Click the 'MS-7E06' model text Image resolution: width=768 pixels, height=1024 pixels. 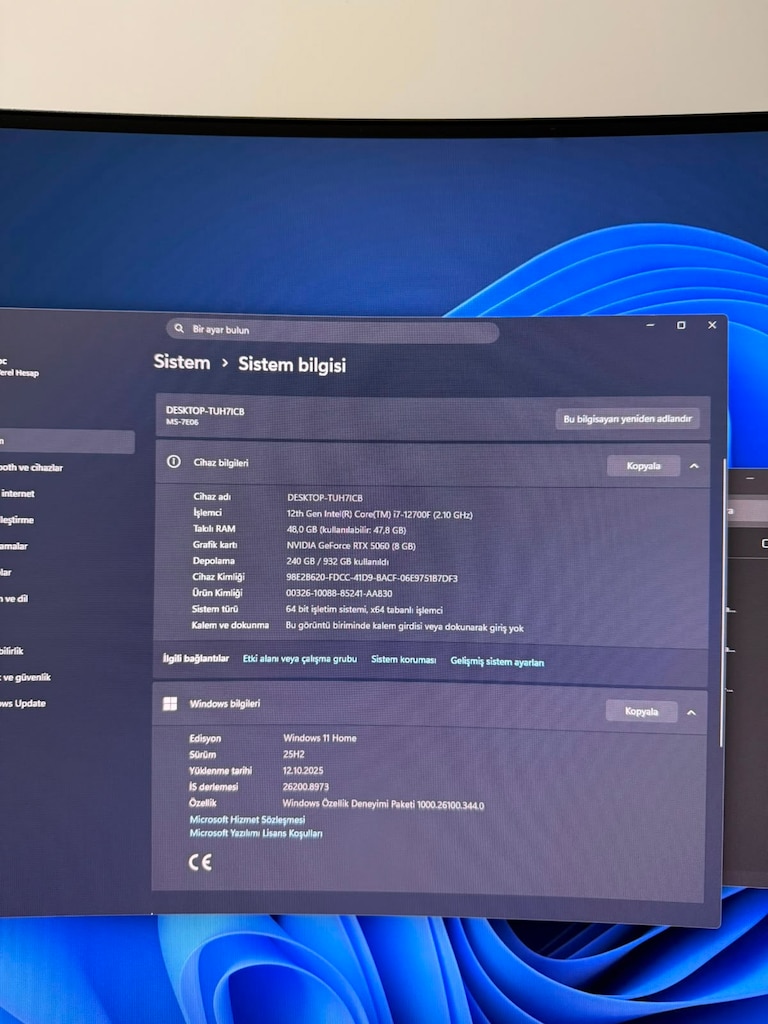[182, 422]
